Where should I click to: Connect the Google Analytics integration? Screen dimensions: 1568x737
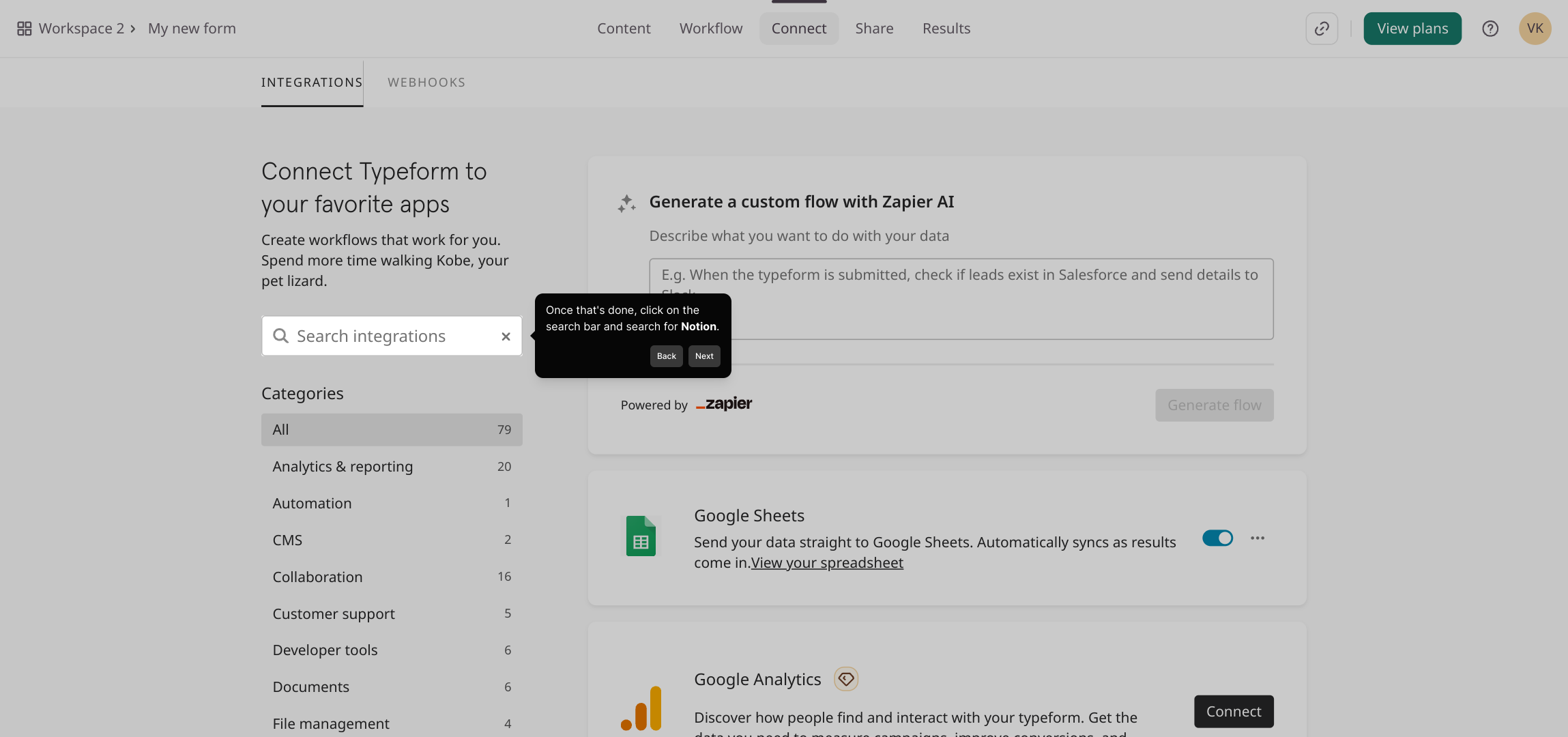(1233, 711)
